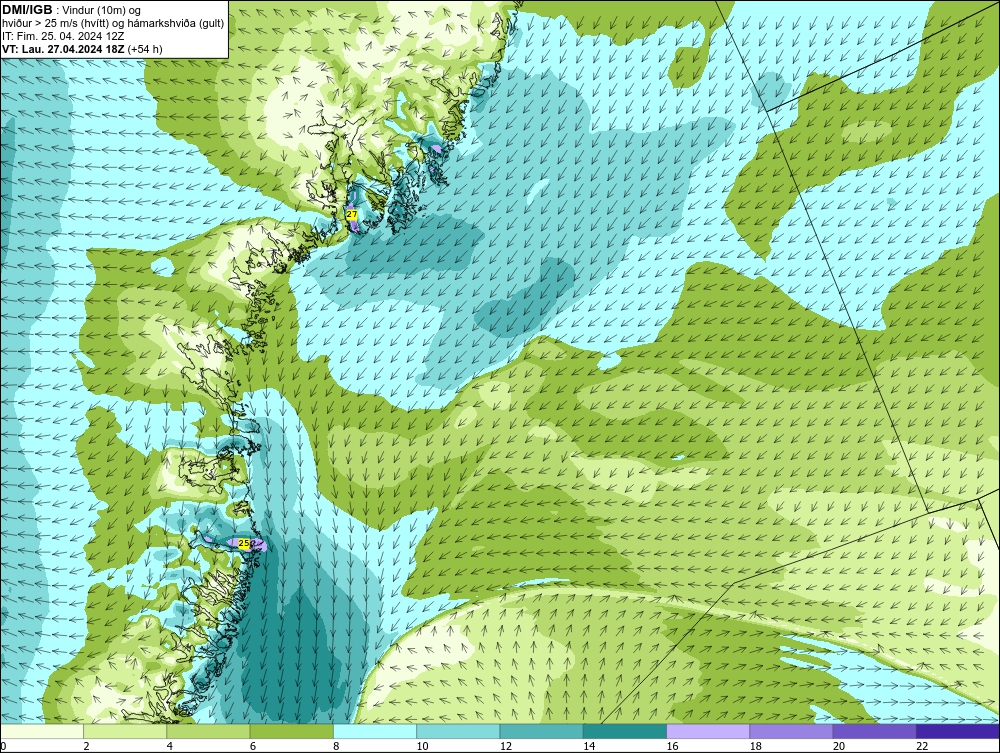Click the legend tick label 20
This screenshot has height=753, width=1000.
pyautogui.click(x=839, y=747)
